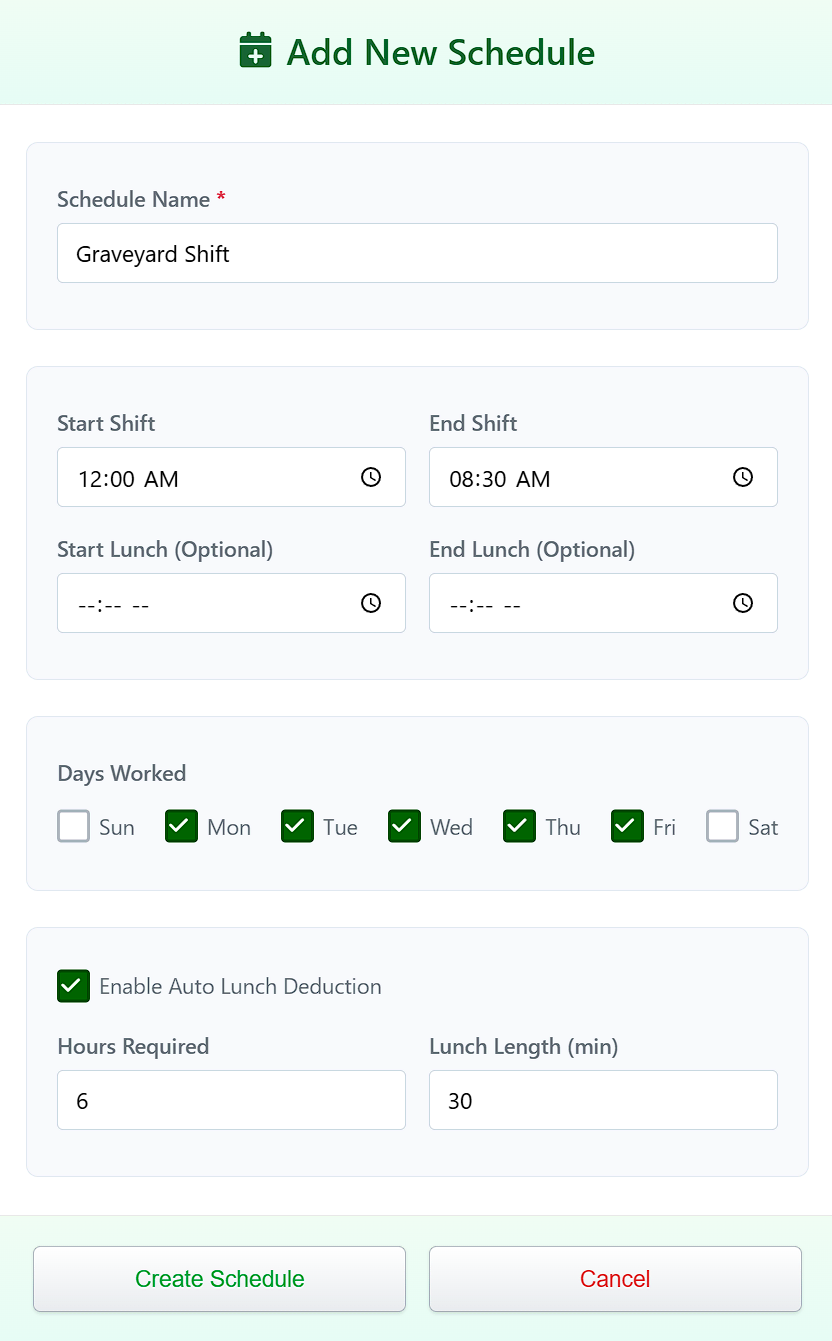
Task: Click the Cancel button
Action: [x=614, y=1279]
